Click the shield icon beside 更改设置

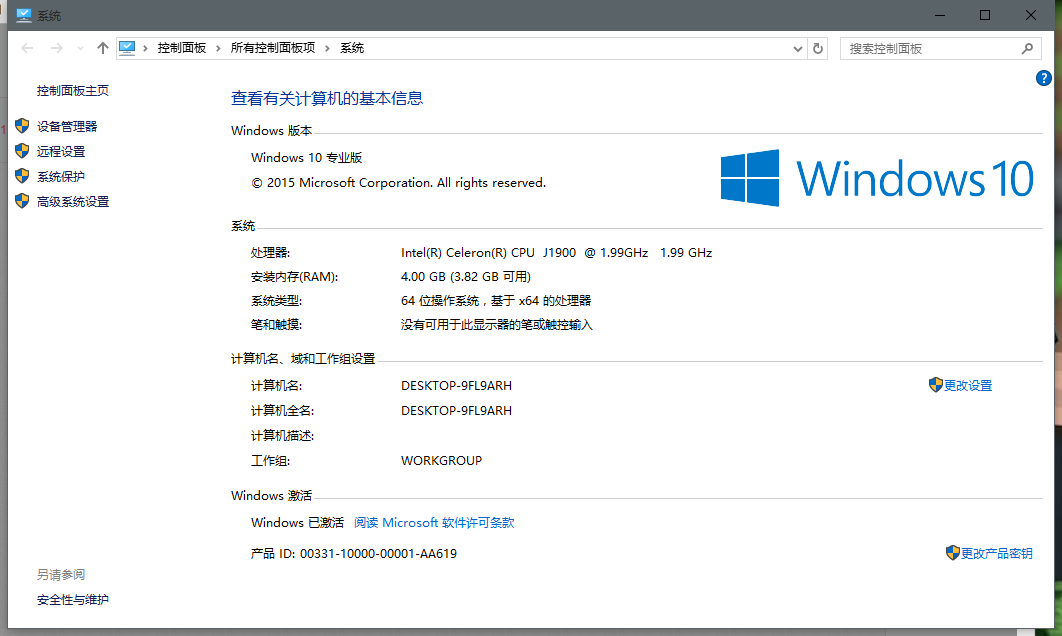coord(935,385)
